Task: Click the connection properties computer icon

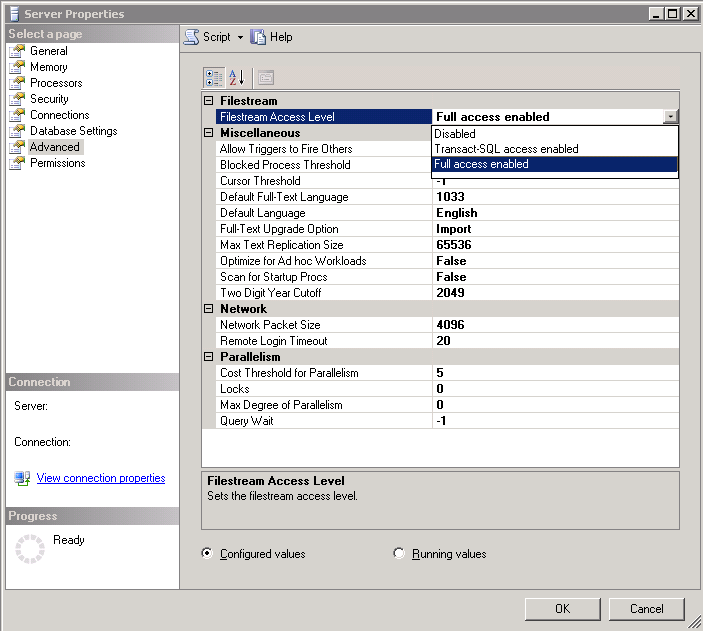Action: pos(22,478)
